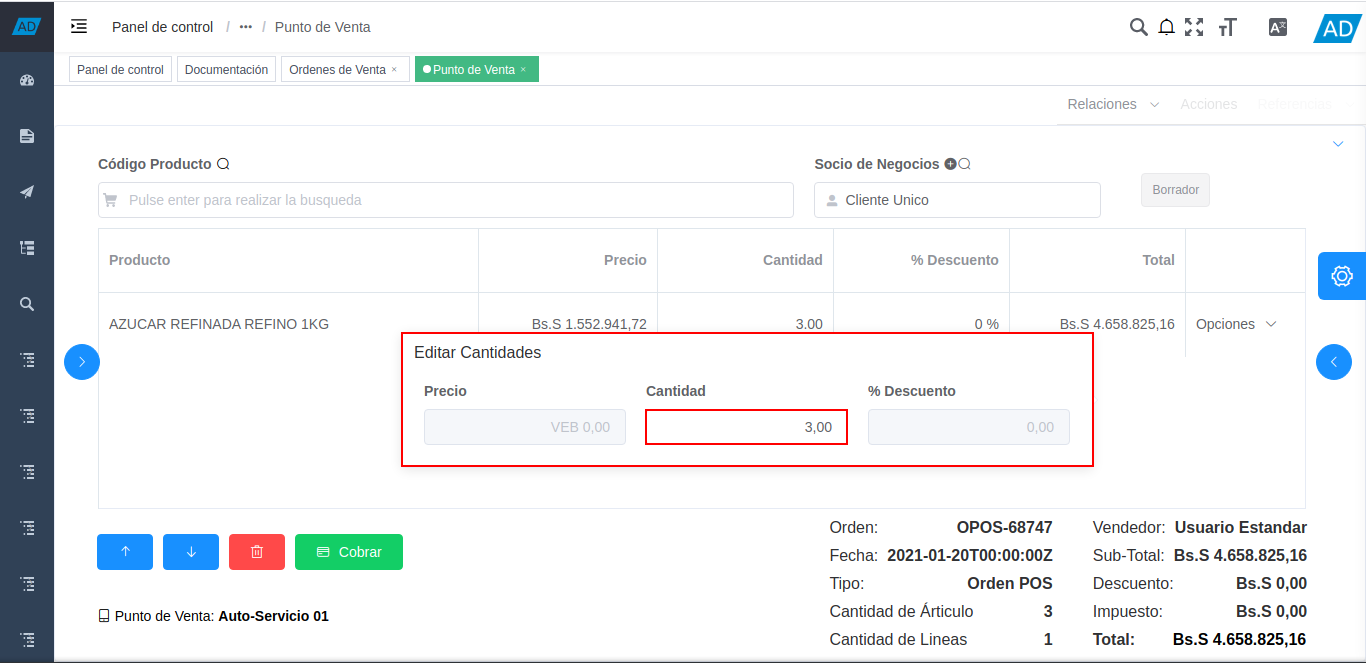The width and height of the screenshot is (1366, 663).
Task: Open language translation icon
Action: 1277,27
